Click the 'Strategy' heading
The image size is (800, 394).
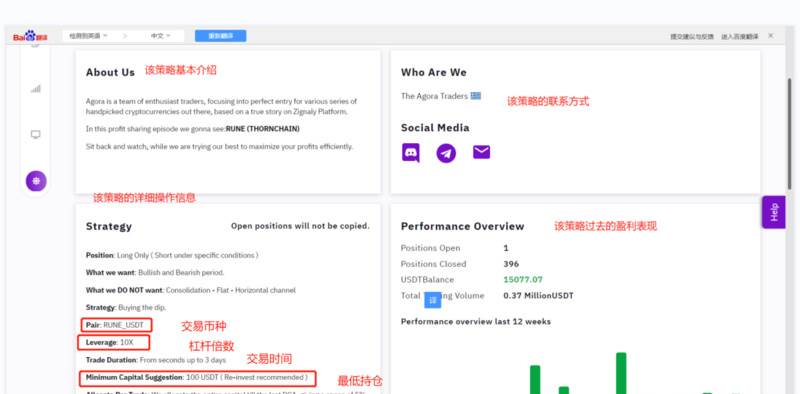click(x=109, y=226)
